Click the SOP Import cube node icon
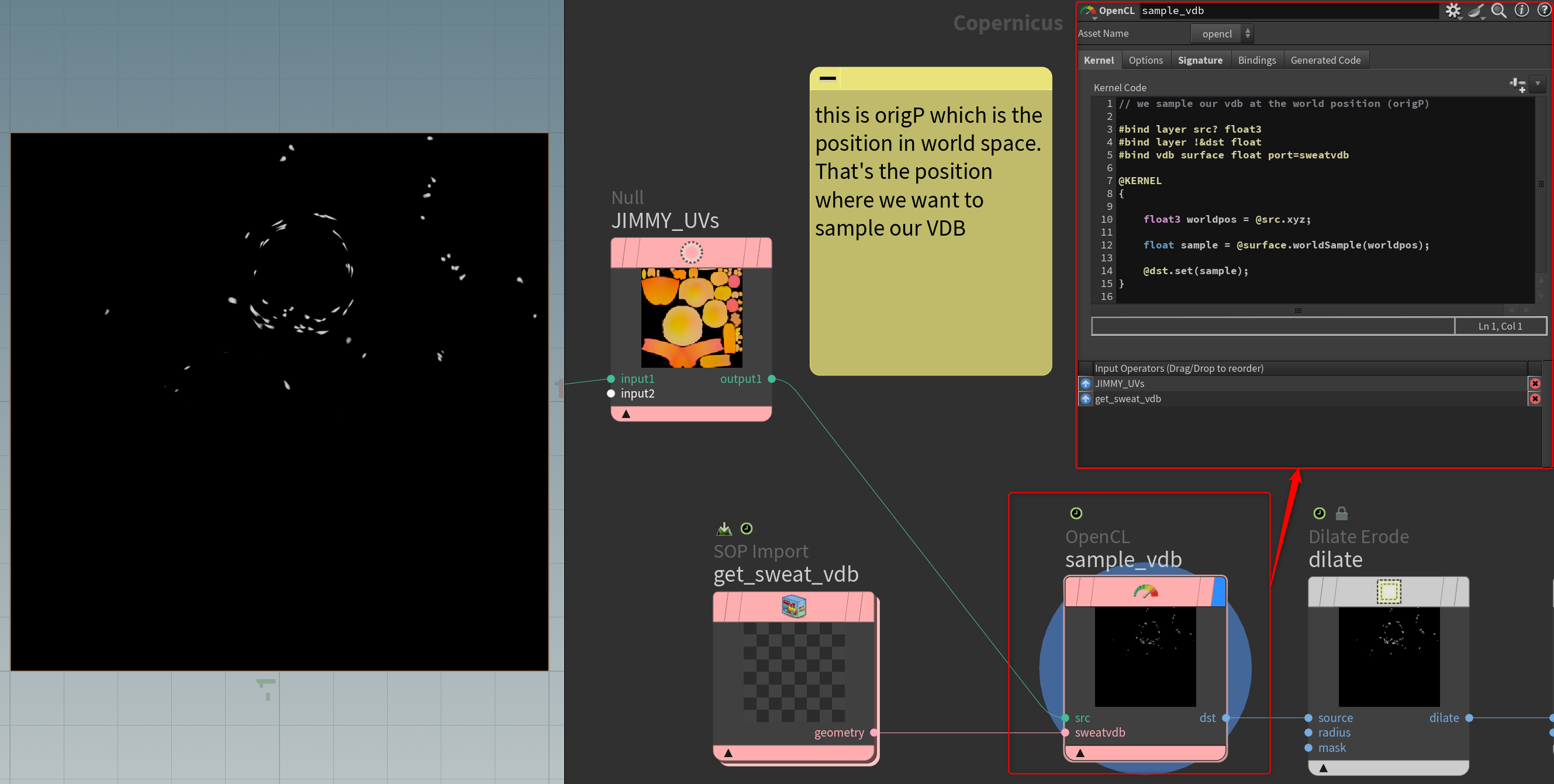The image size is (1554, 784). point(793,606)
